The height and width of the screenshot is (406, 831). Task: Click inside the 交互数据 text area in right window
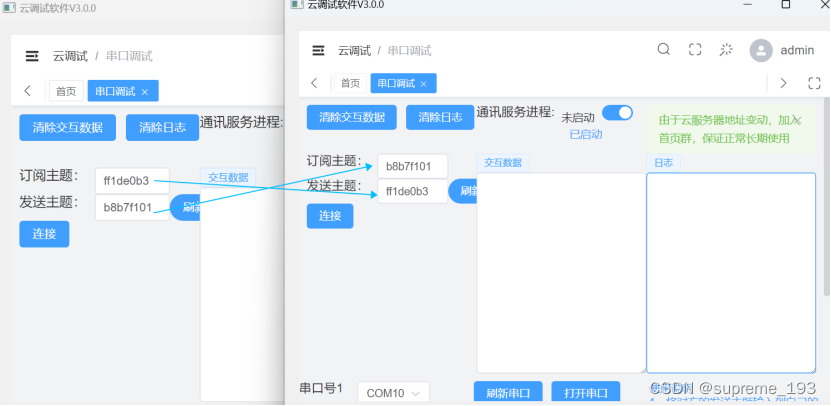(561, 273)
